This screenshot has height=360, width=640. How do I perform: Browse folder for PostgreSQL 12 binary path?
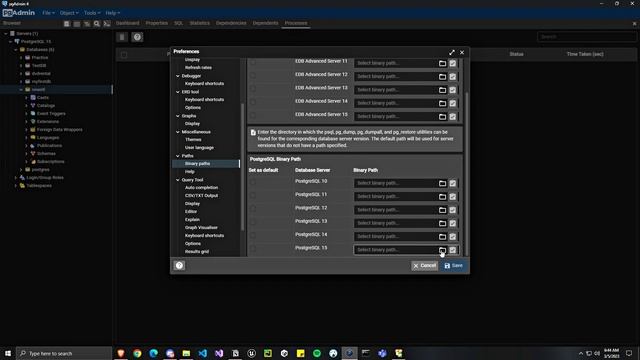442,210
